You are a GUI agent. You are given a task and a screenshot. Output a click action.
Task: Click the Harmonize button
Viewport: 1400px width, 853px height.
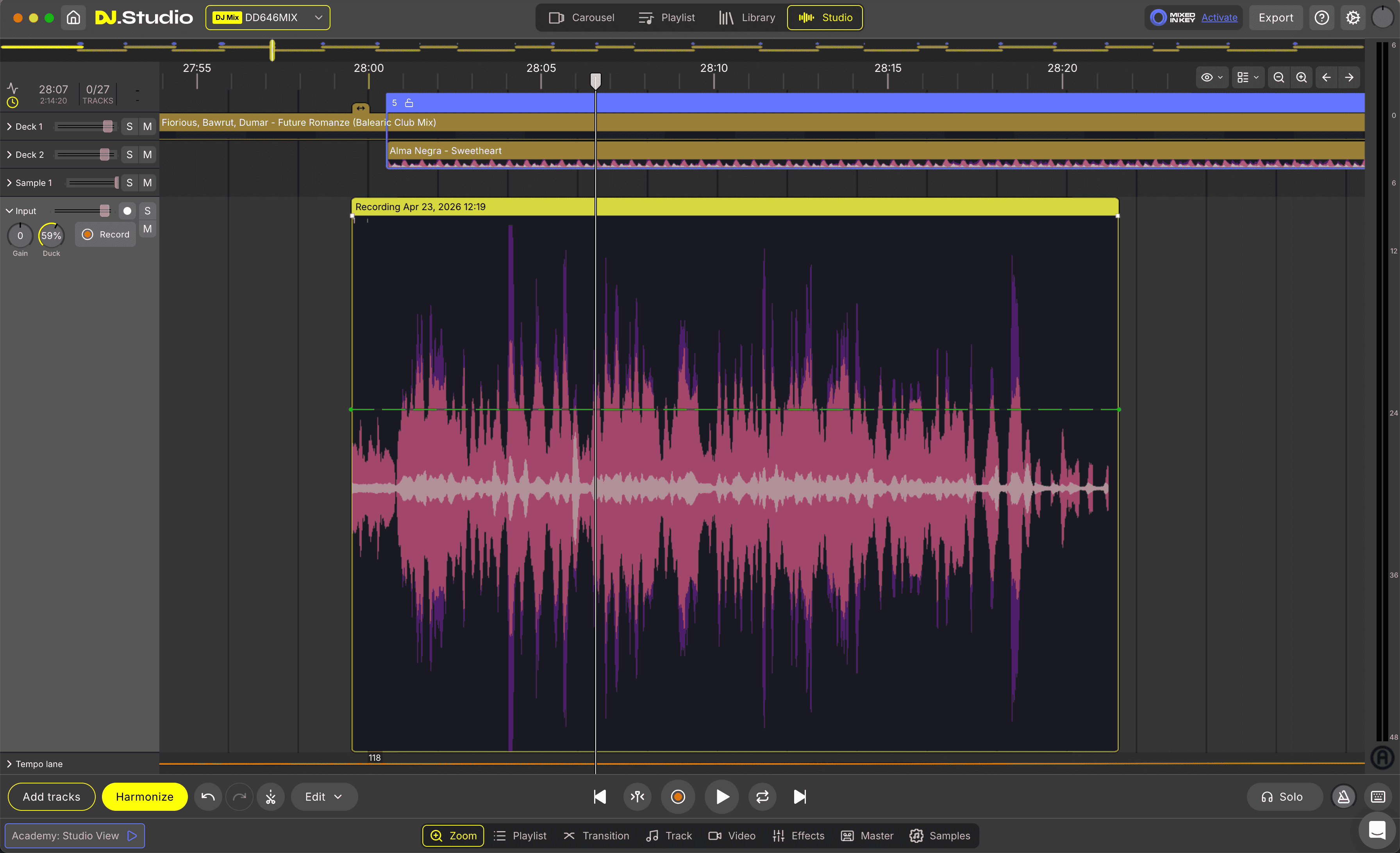click(145, 797)
